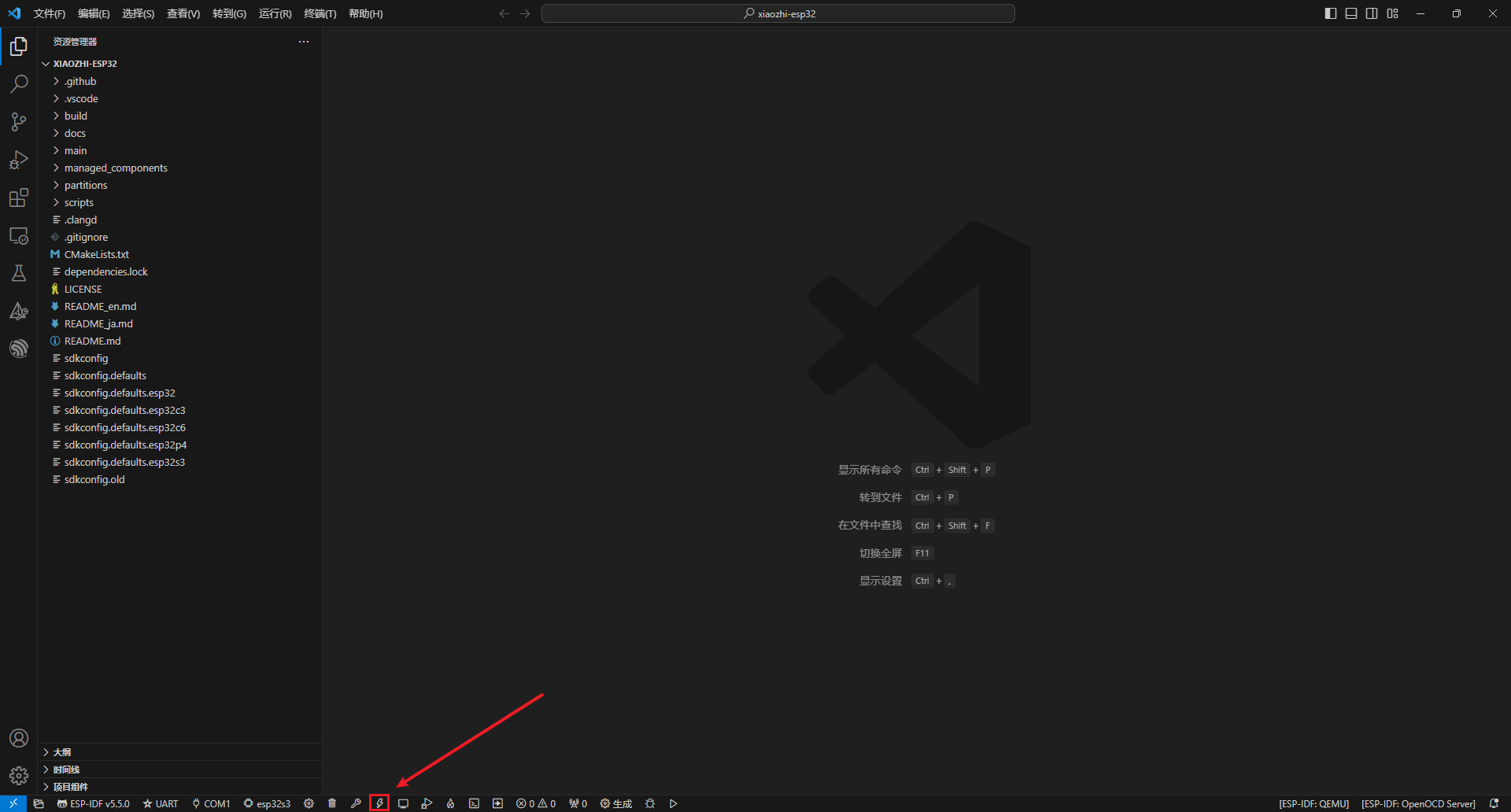The image size is (1511, 812).
Task: Toggle the secondary side bar visibility
Action: 1372,13
